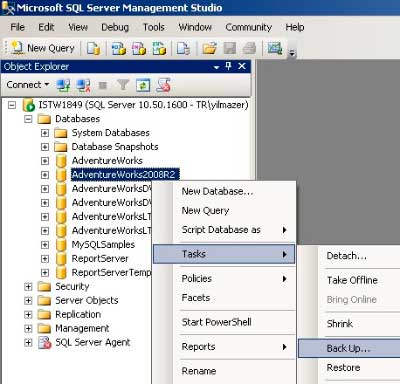Screen dimensions: 400x384
Task: Open the Tools menu
Action: pos(154,27)
